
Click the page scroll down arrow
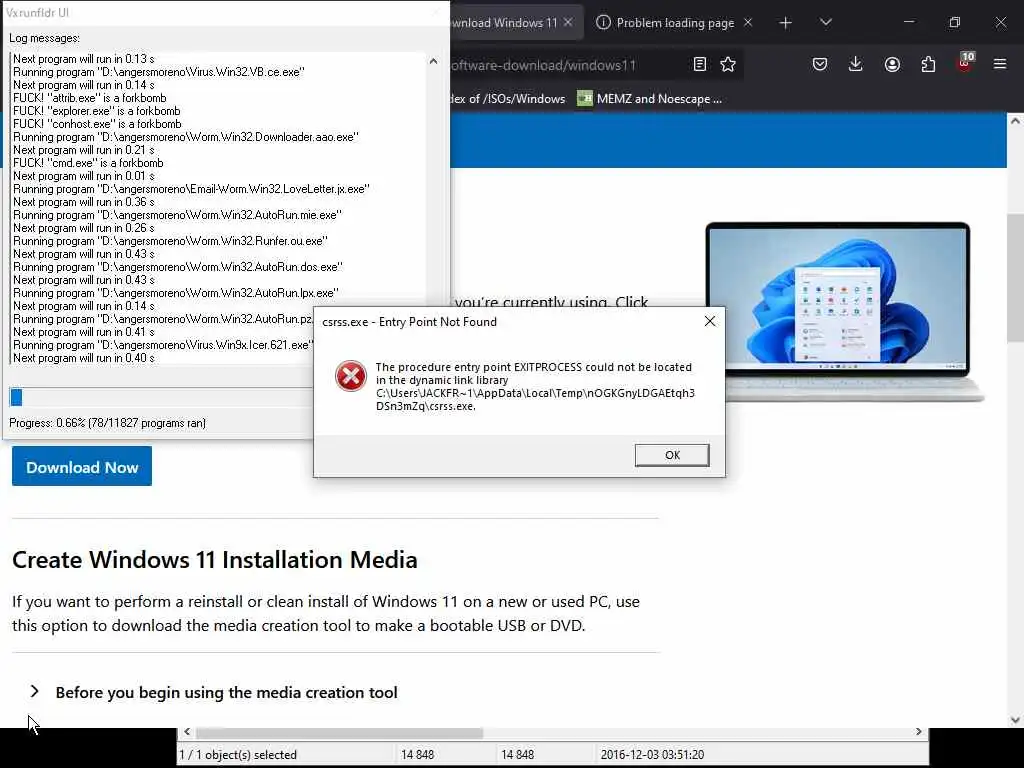(x=1016, y=720)
